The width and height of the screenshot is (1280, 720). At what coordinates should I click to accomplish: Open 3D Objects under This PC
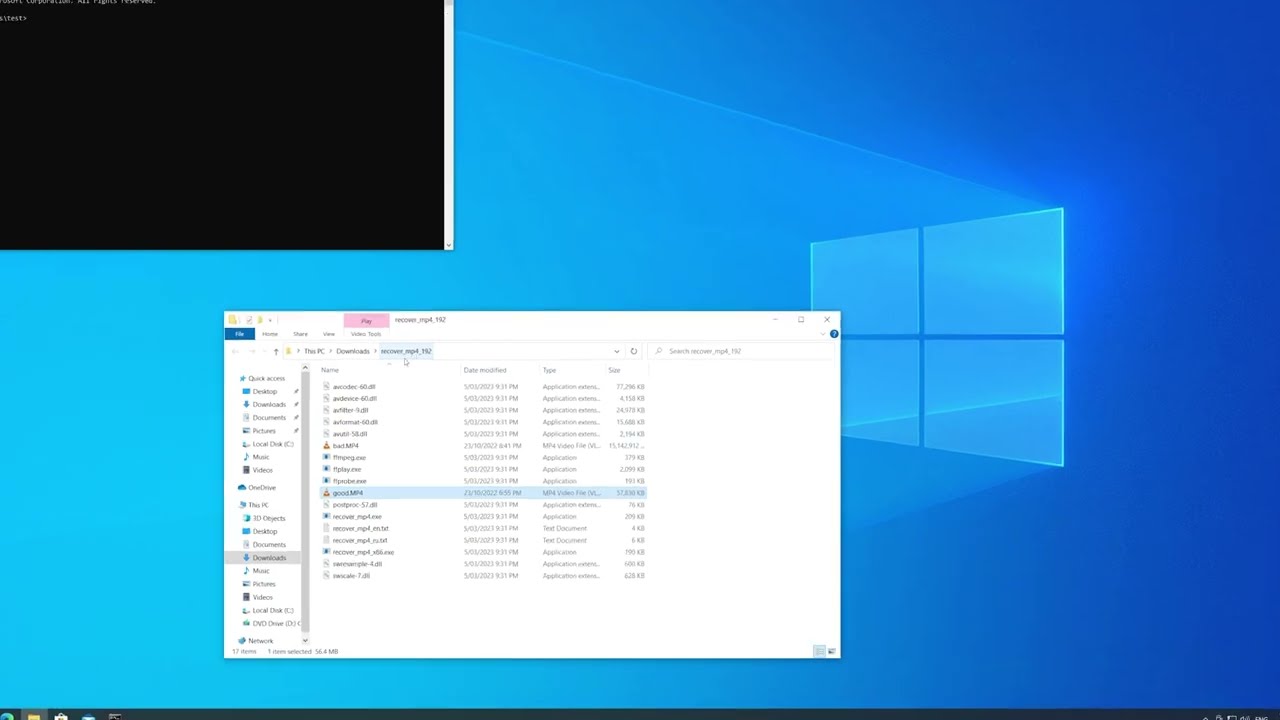click(269, 518)
